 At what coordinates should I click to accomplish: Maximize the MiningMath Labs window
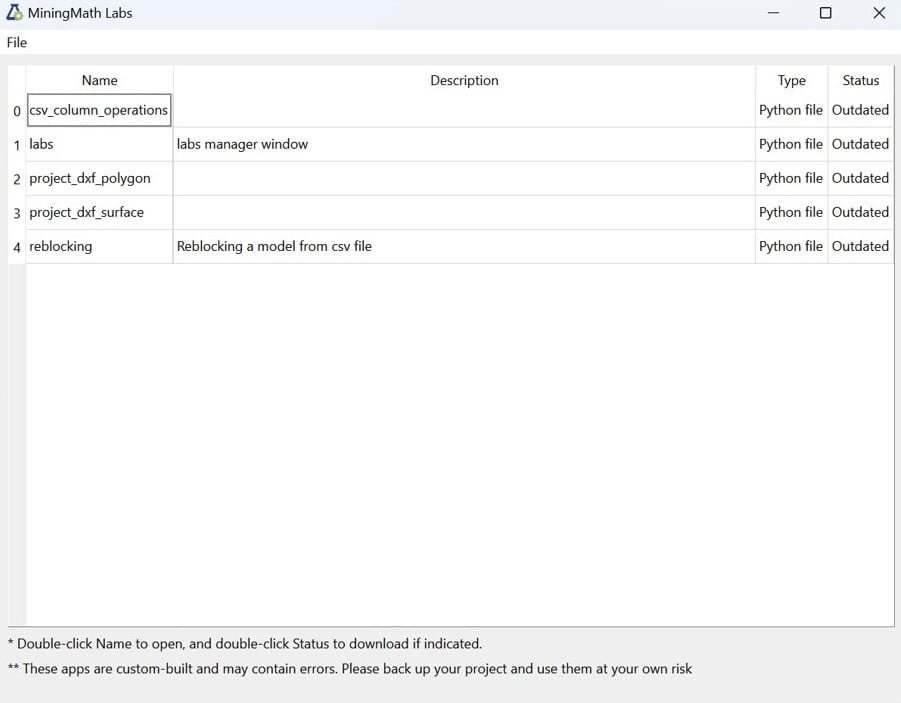point(825,13)
